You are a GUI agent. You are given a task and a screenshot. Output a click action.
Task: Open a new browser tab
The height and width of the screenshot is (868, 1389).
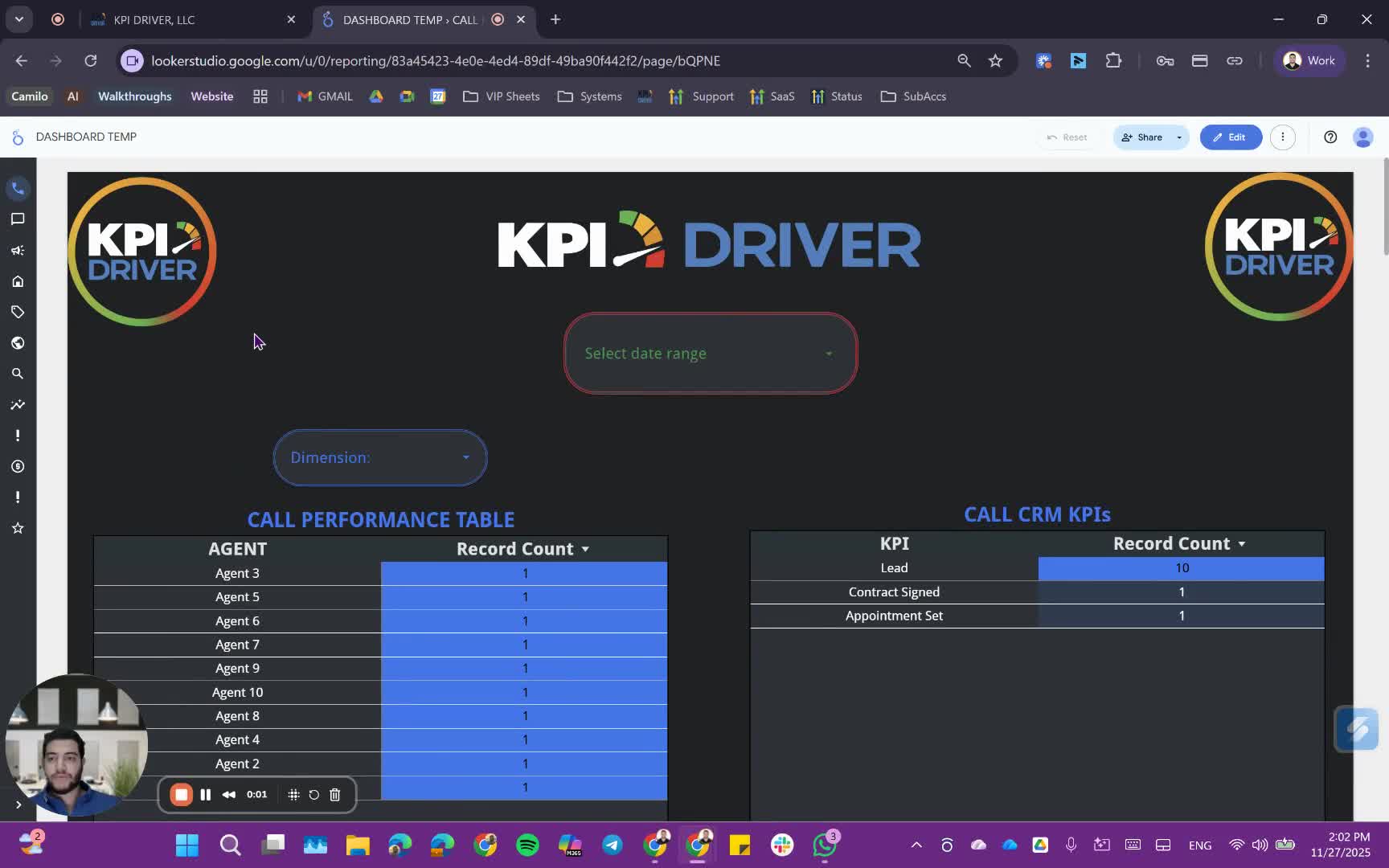point(555,19)
